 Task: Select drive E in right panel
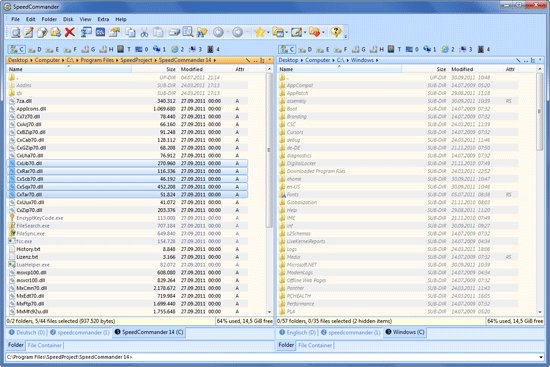pos(323,49)
